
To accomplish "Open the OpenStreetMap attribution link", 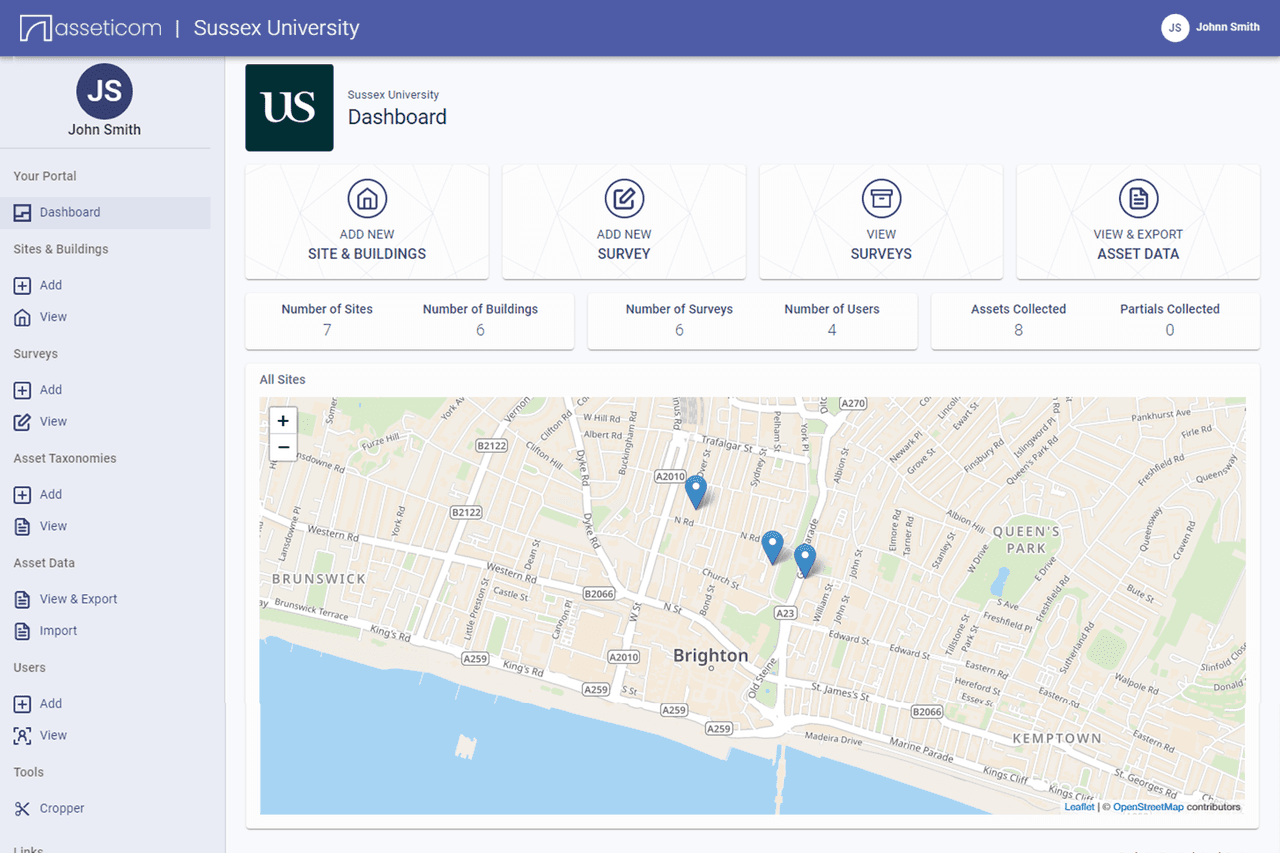I will pos(1147,806).
